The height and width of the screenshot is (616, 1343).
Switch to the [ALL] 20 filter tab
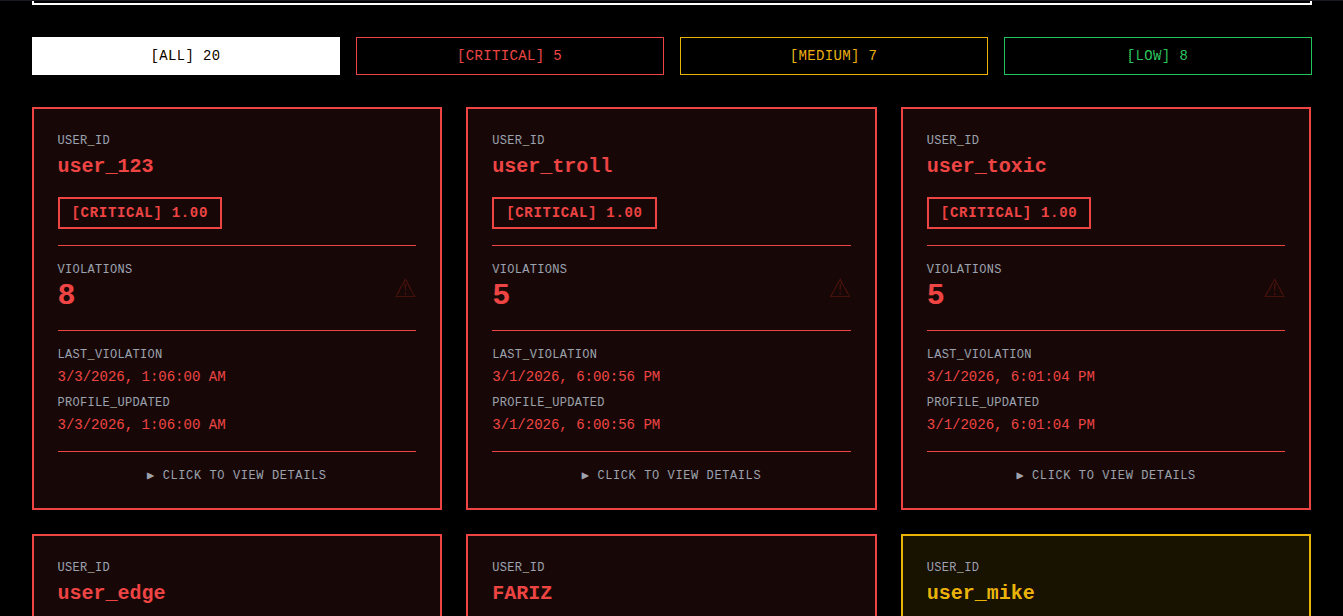point(186,55)
